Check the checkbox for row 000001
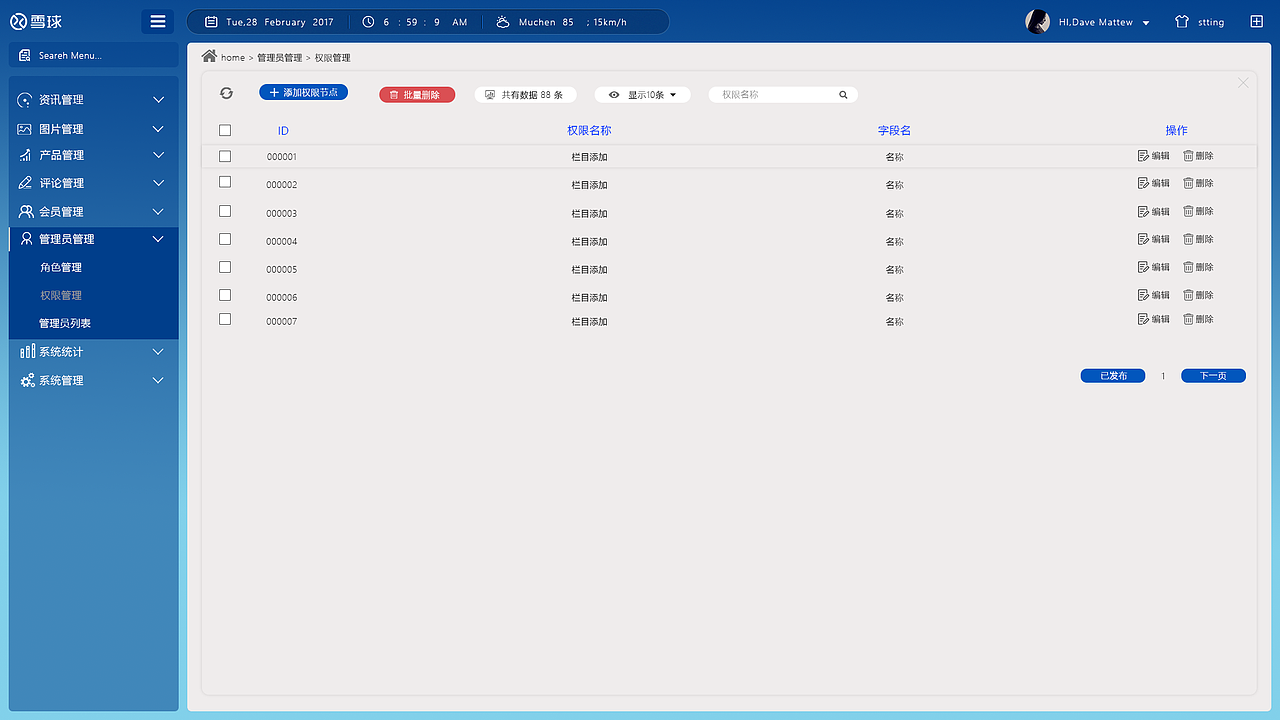Image resolution: width=1280 pixels, height=720 pixels. point(225,157)
